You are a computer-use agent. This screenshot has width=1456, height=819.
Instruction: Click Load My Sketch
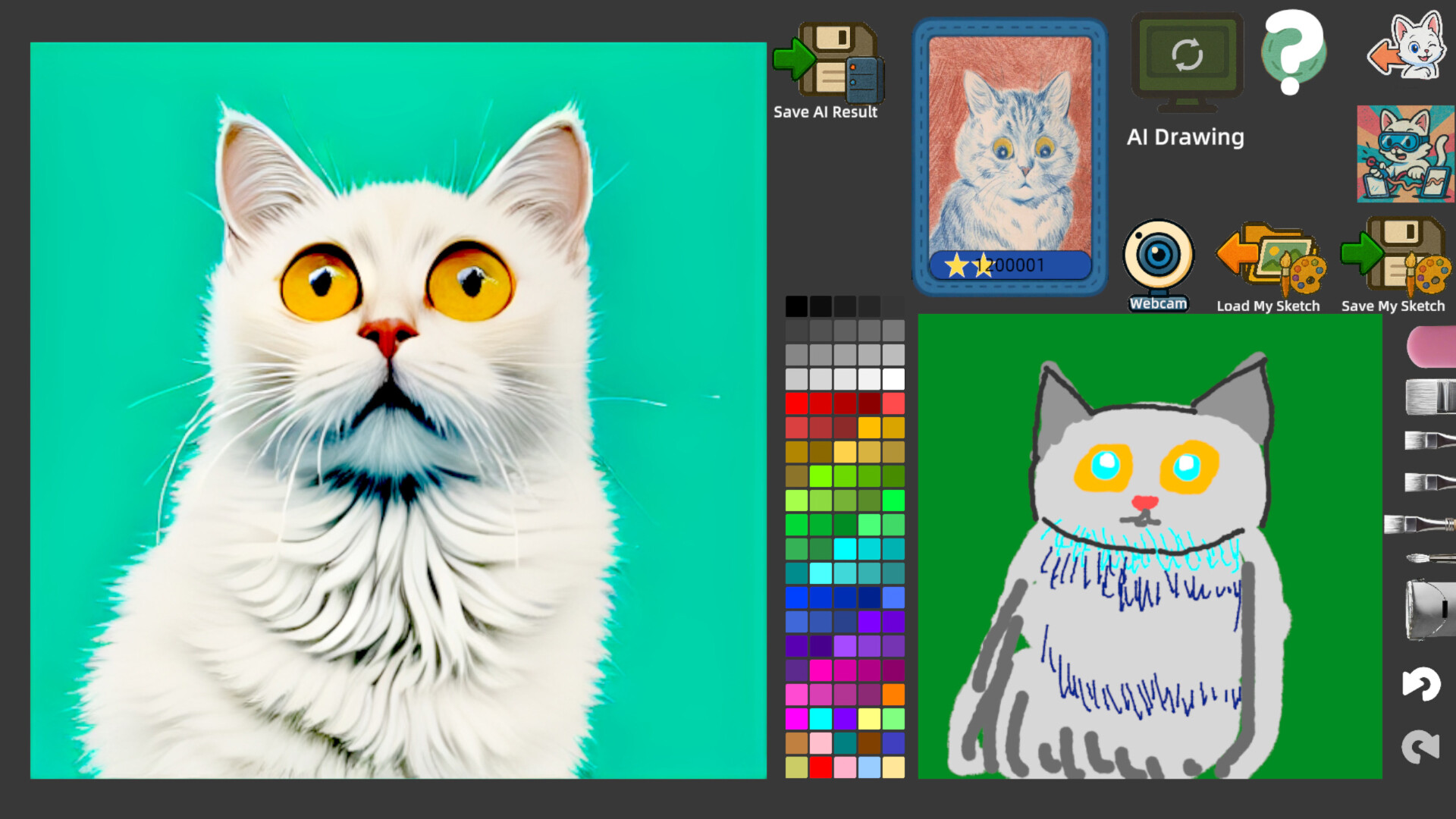[1268, 258]
